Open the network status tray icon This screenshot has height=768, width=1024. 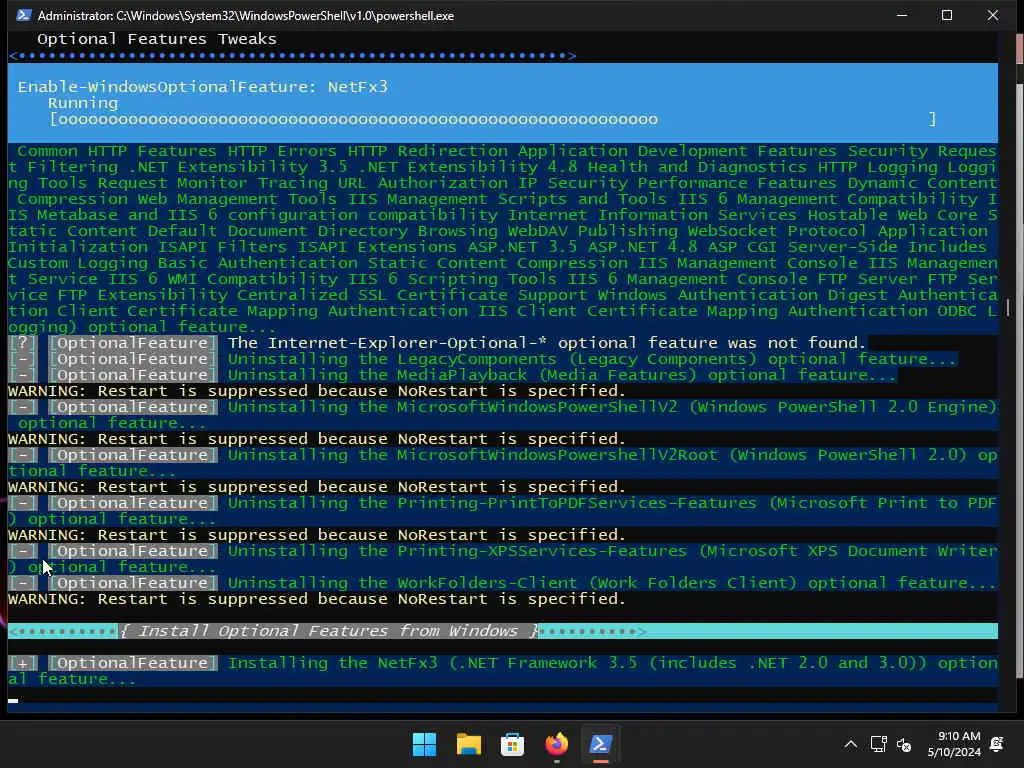[x=878, y=744]
